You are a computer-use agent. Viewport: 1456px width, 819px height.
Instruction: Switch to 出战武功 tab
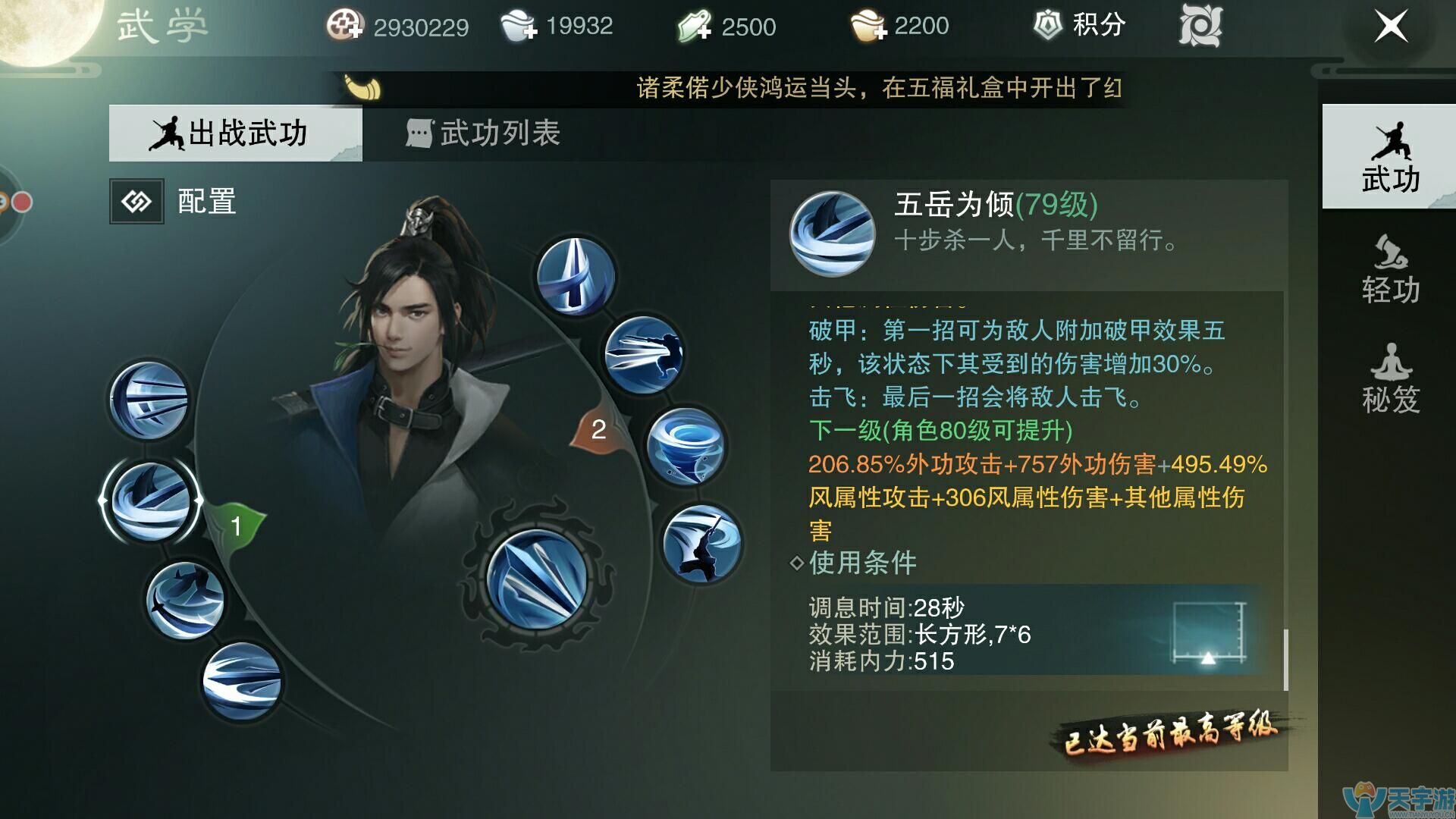[x=235, y=133]
